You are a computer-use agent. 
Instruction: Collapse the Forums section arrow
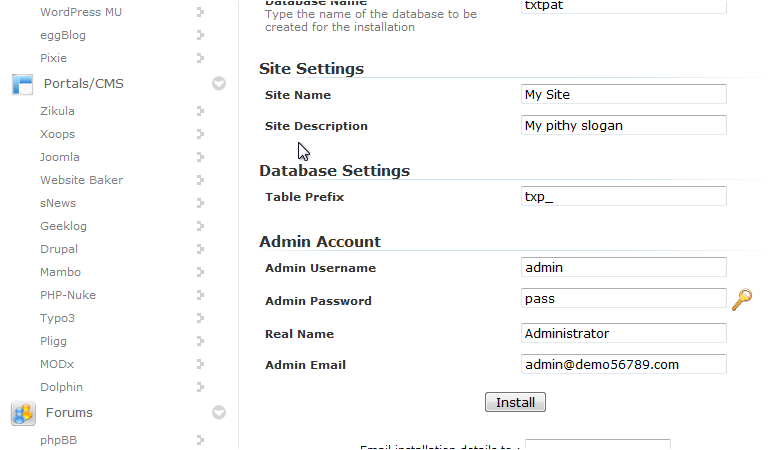click(x=219, y=412)
